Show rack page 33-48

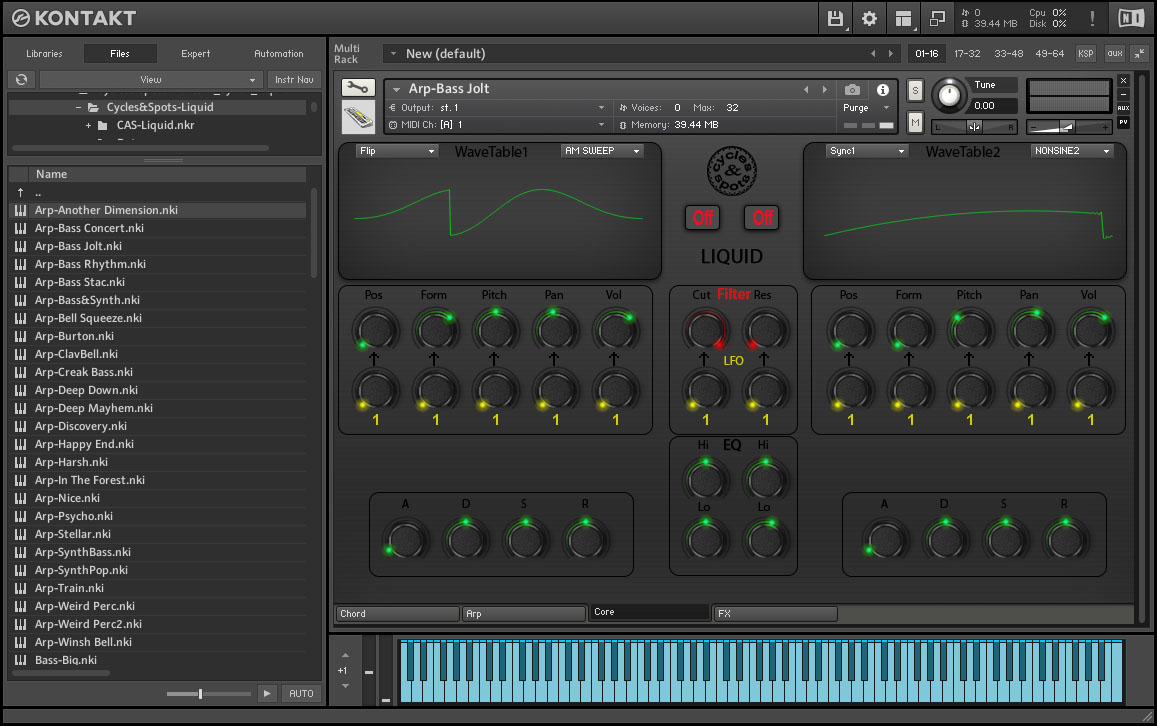[x=1009, y=54]
